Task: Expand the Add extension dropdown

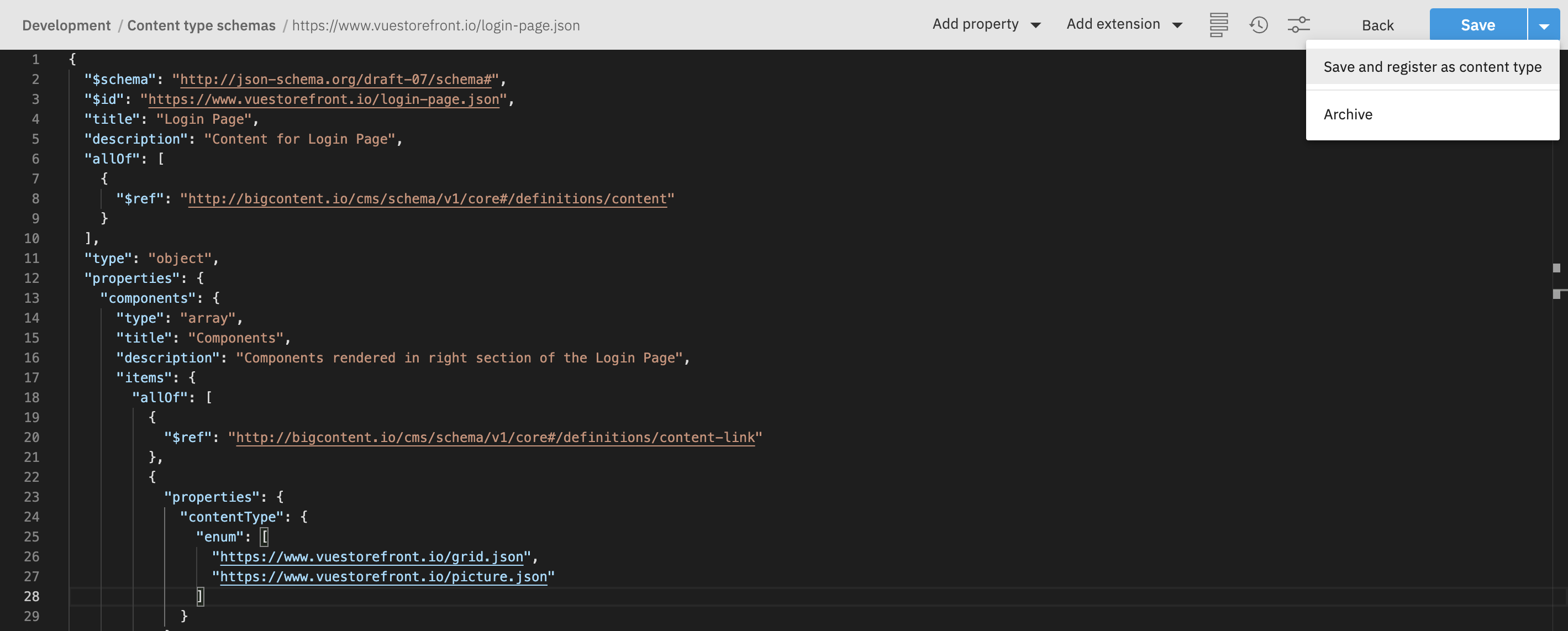Action: [1124, 24]
